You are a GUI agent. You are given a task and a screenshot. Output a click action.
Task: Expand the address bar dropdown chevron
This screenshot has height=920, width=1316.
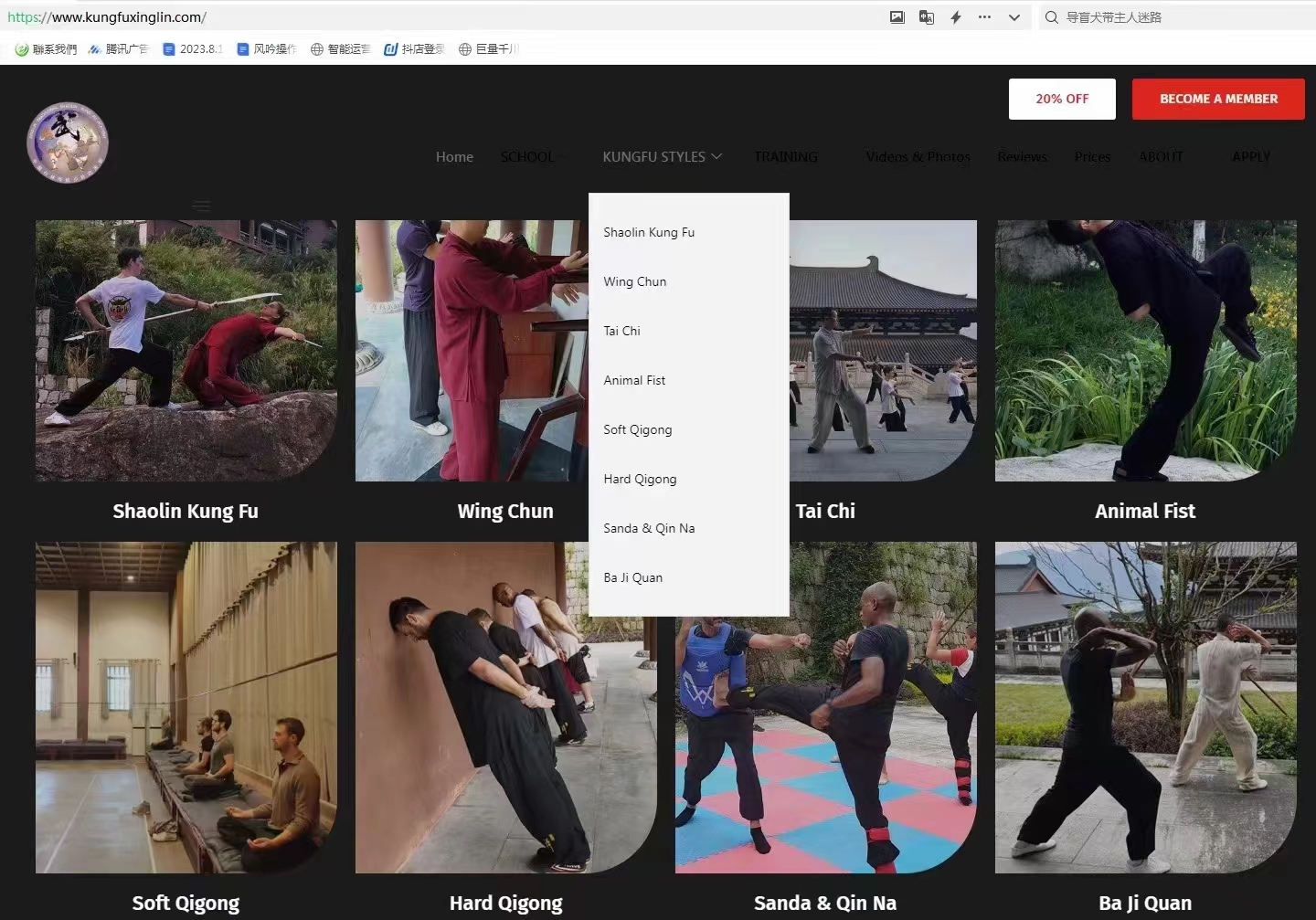(1014, 17)
